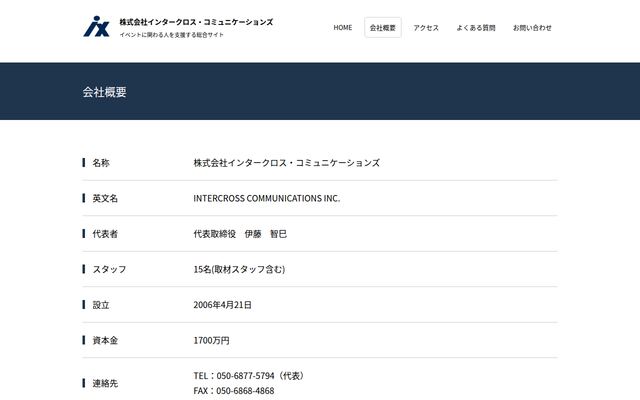Click the スタッフ row label
Screen dimensions: 640x400
tap(109, 269)
